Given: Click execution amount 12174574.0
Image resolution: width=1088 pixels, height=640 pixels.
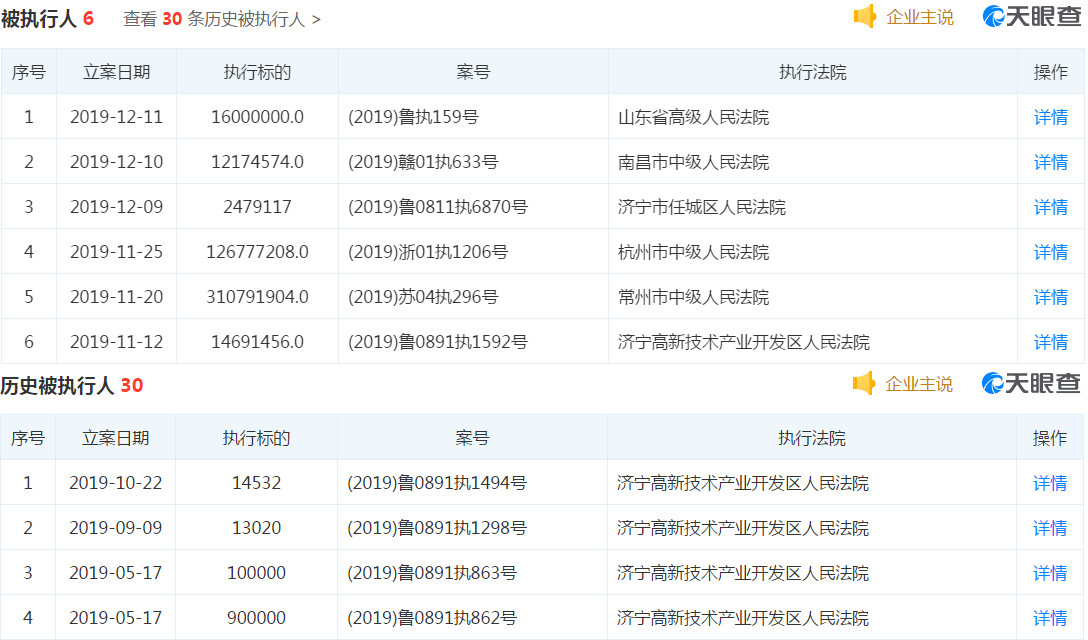Looking at the screenshot, I should tap(257, 162).
